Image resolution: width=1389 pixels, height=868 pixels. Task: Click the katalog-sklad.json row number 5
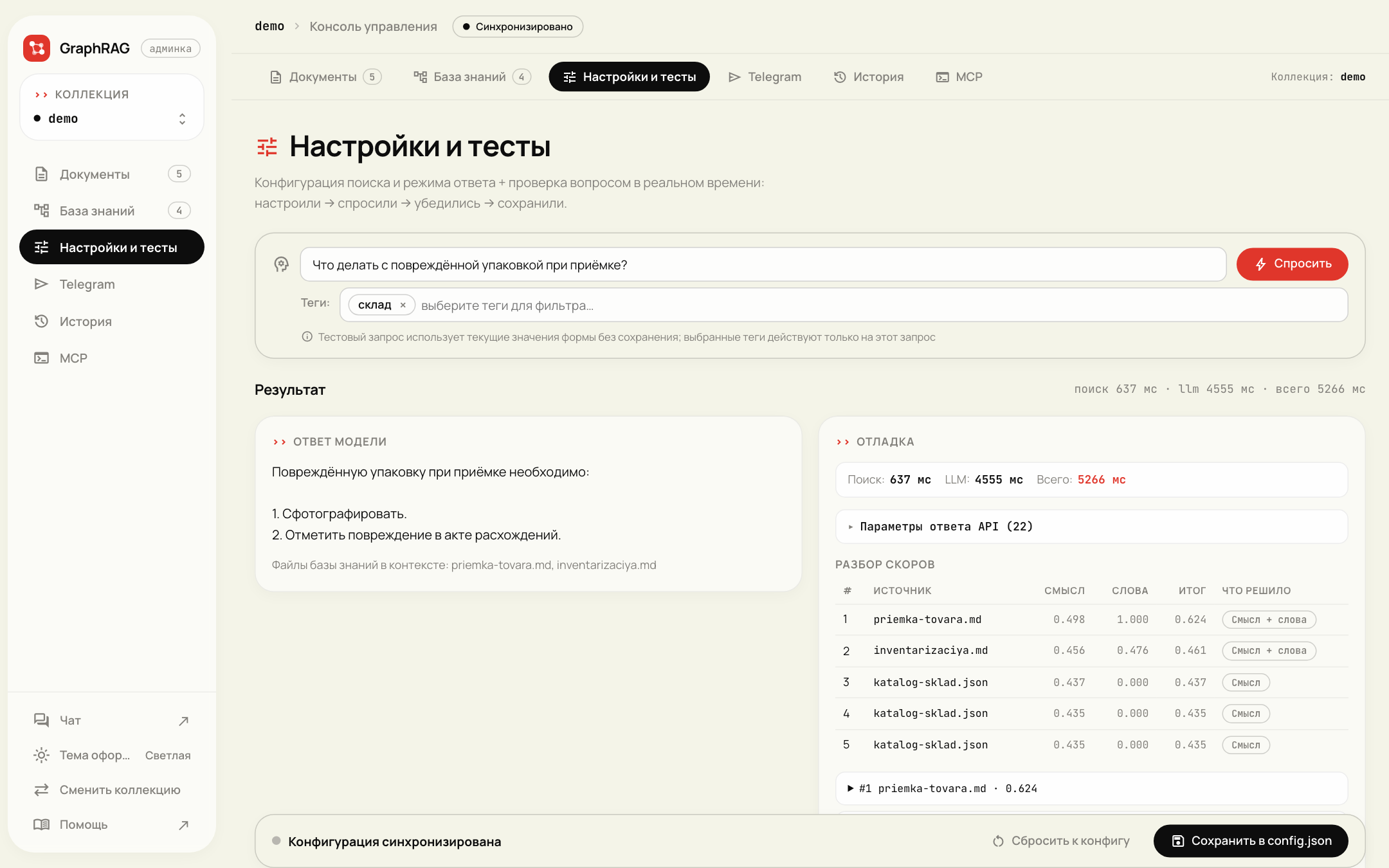[x=1091, y=745]
